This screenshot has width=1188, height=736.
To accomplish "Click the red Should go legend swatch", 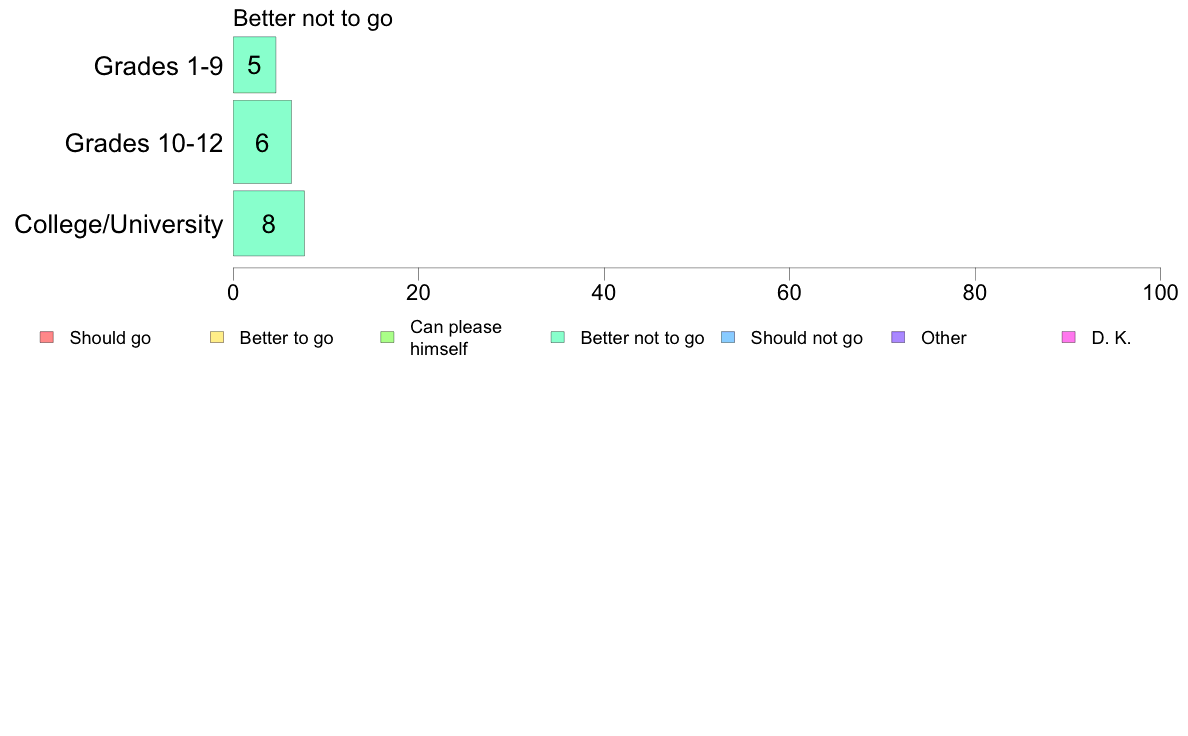I will pos(46,337).
